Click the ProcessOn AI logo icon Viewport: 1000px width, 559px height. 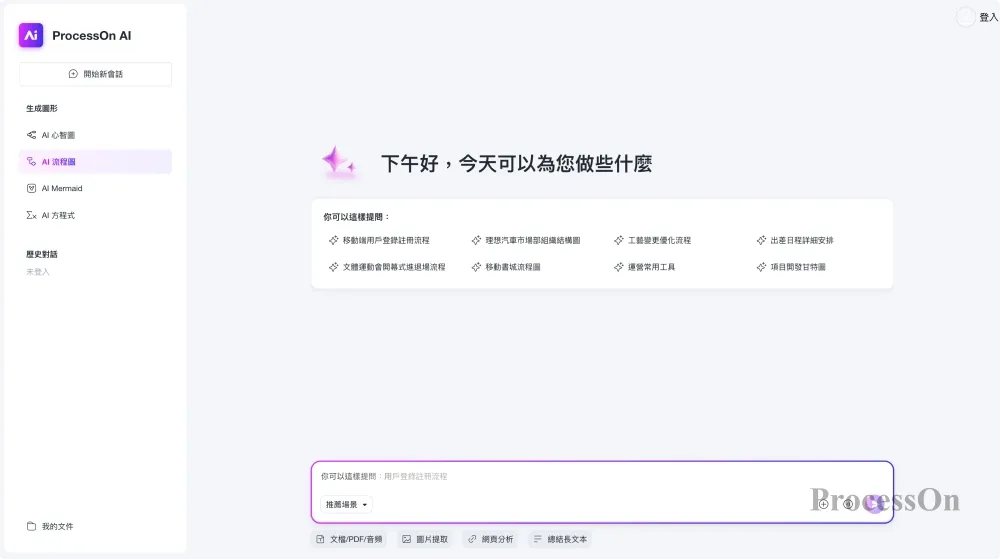[31, 35]
